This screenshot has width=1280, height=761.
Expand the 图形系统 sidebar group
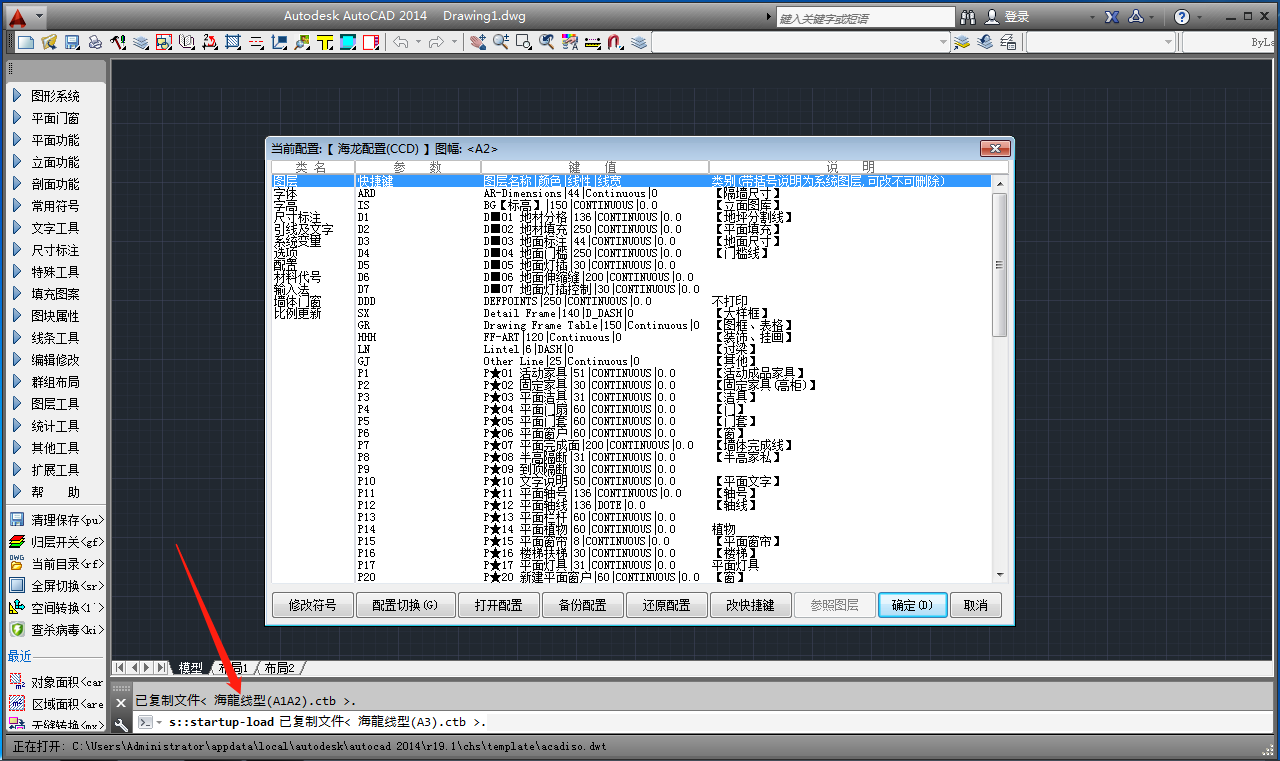56,96
